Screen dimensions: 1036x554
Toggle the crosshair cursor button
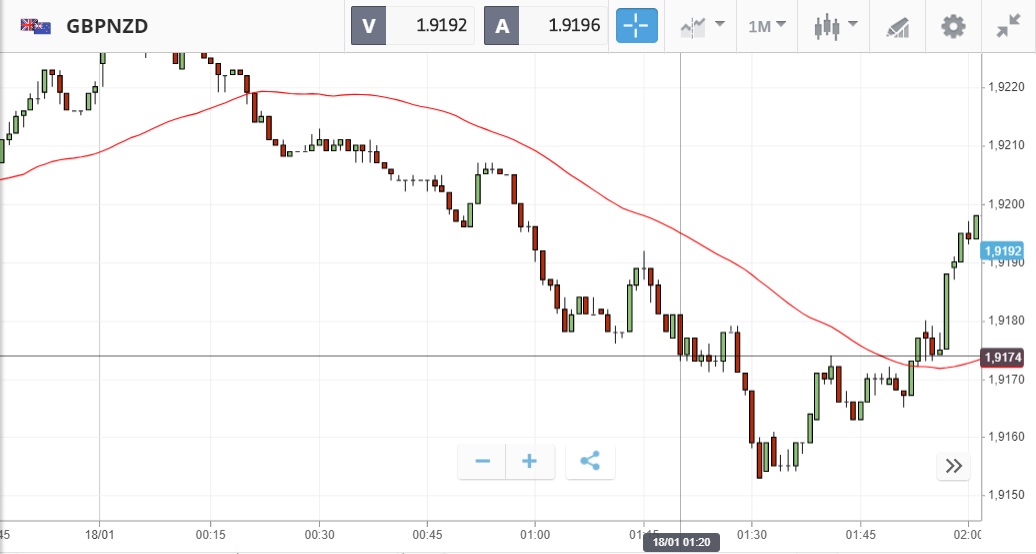coord(636,26)
